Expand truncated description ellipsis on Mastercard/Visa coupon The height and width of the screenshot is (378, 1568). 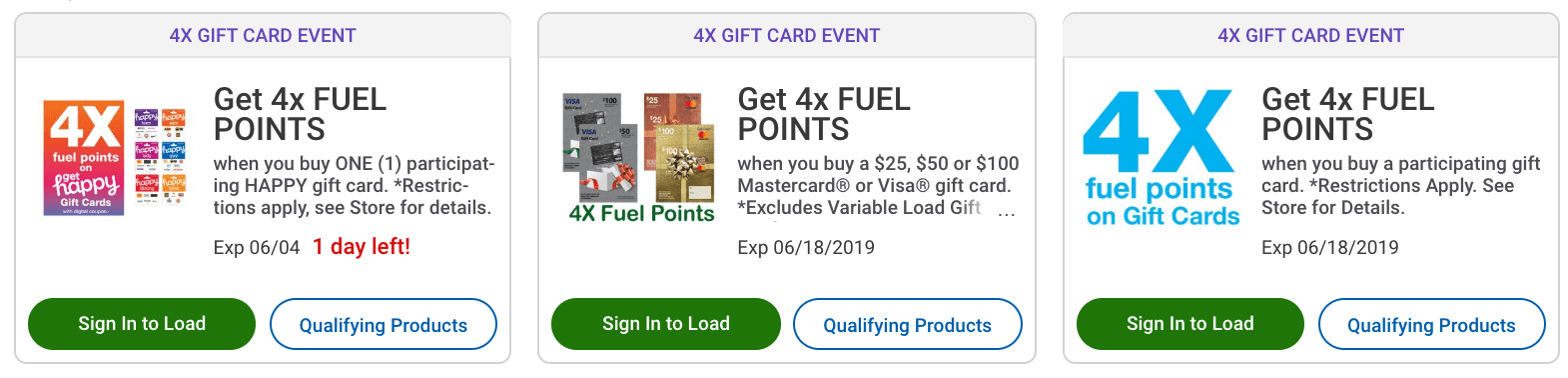[x=1007, y=212]
